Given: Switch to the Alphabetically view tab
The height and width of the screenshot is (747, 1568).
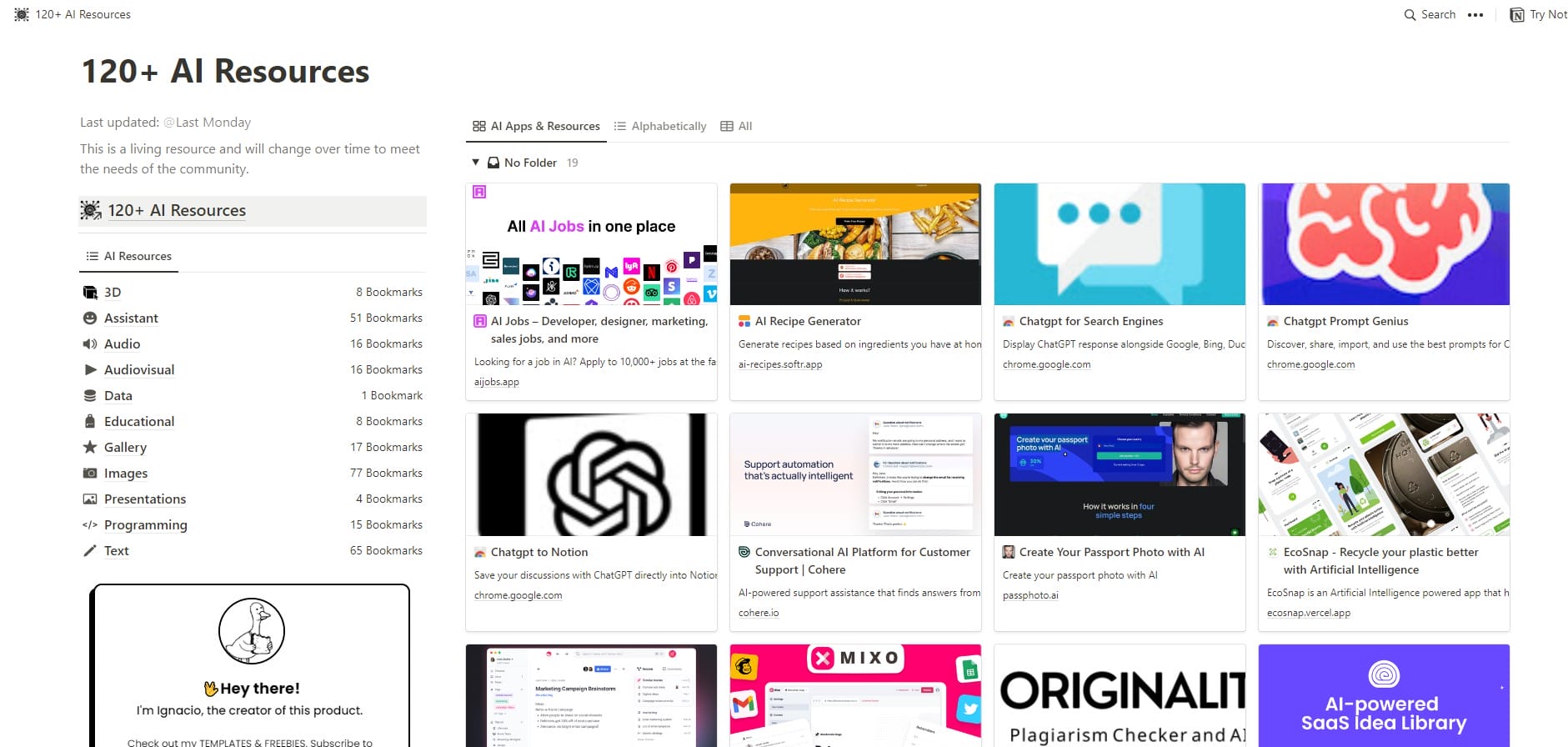Looking at the screenshot, I should (x=660, y=127).
